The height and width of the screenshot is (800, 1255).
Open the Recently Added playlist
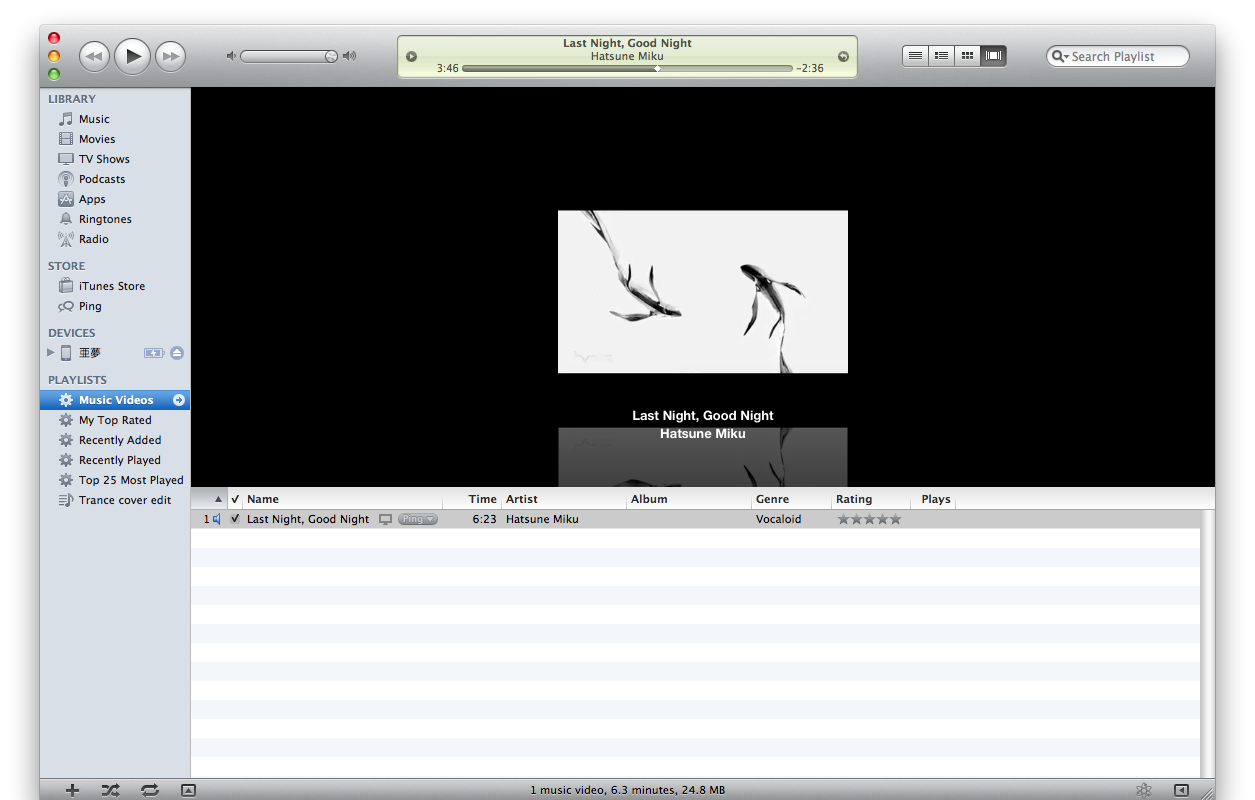(x=120, y=440)
